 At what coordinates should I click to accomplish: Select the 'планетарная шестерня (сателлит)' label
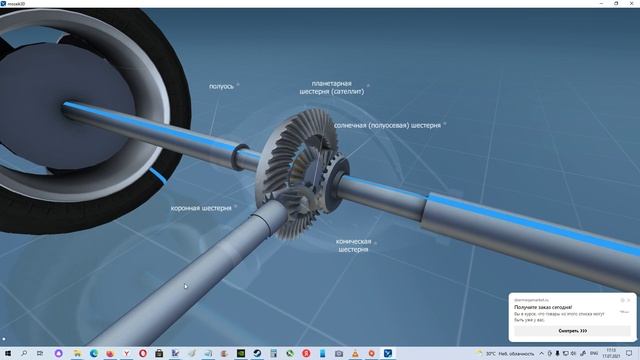331,88
